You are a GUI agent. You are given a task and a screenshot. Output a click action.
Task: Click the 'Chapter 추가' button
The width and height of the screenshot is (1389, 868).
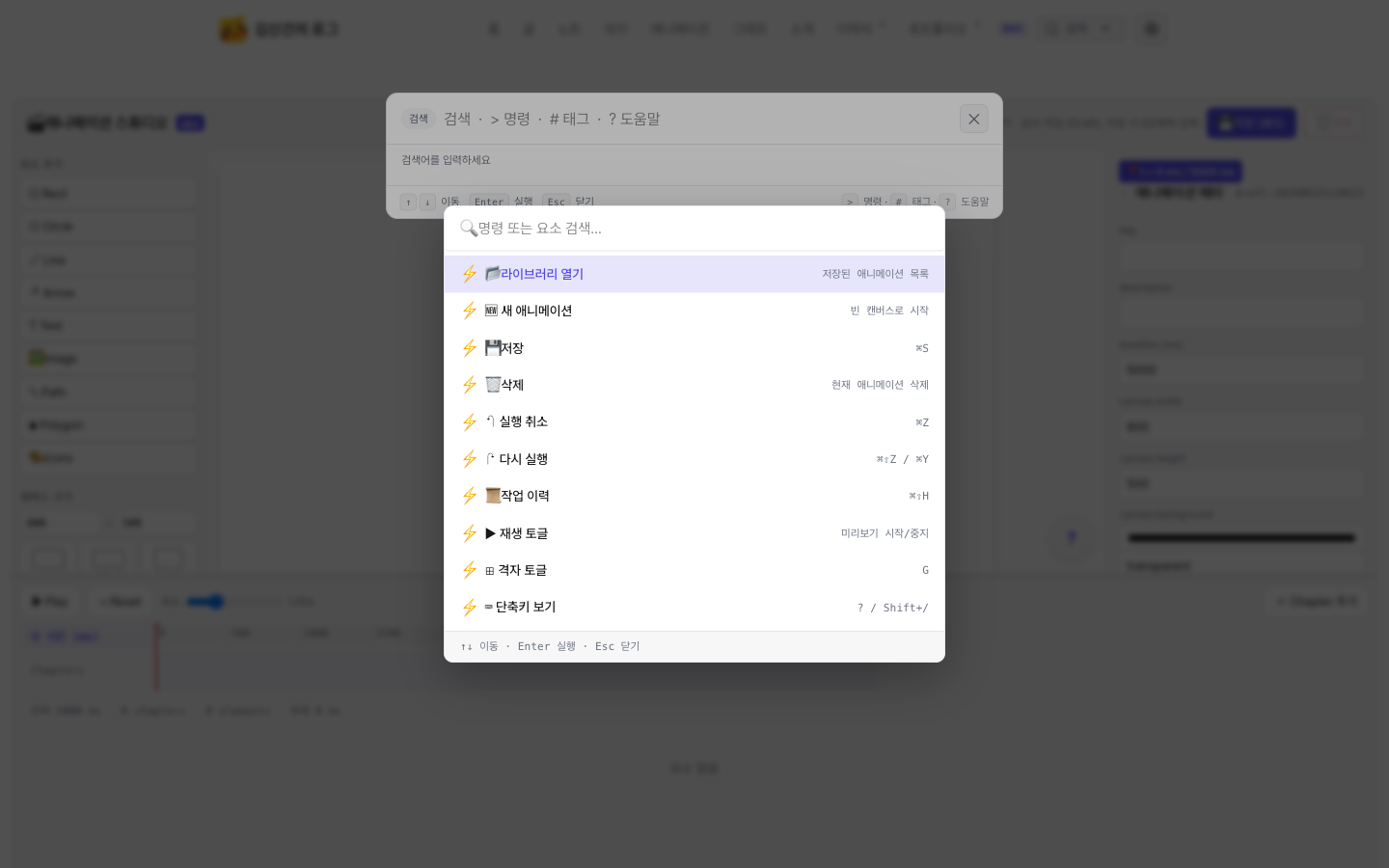coord(1316,601)
